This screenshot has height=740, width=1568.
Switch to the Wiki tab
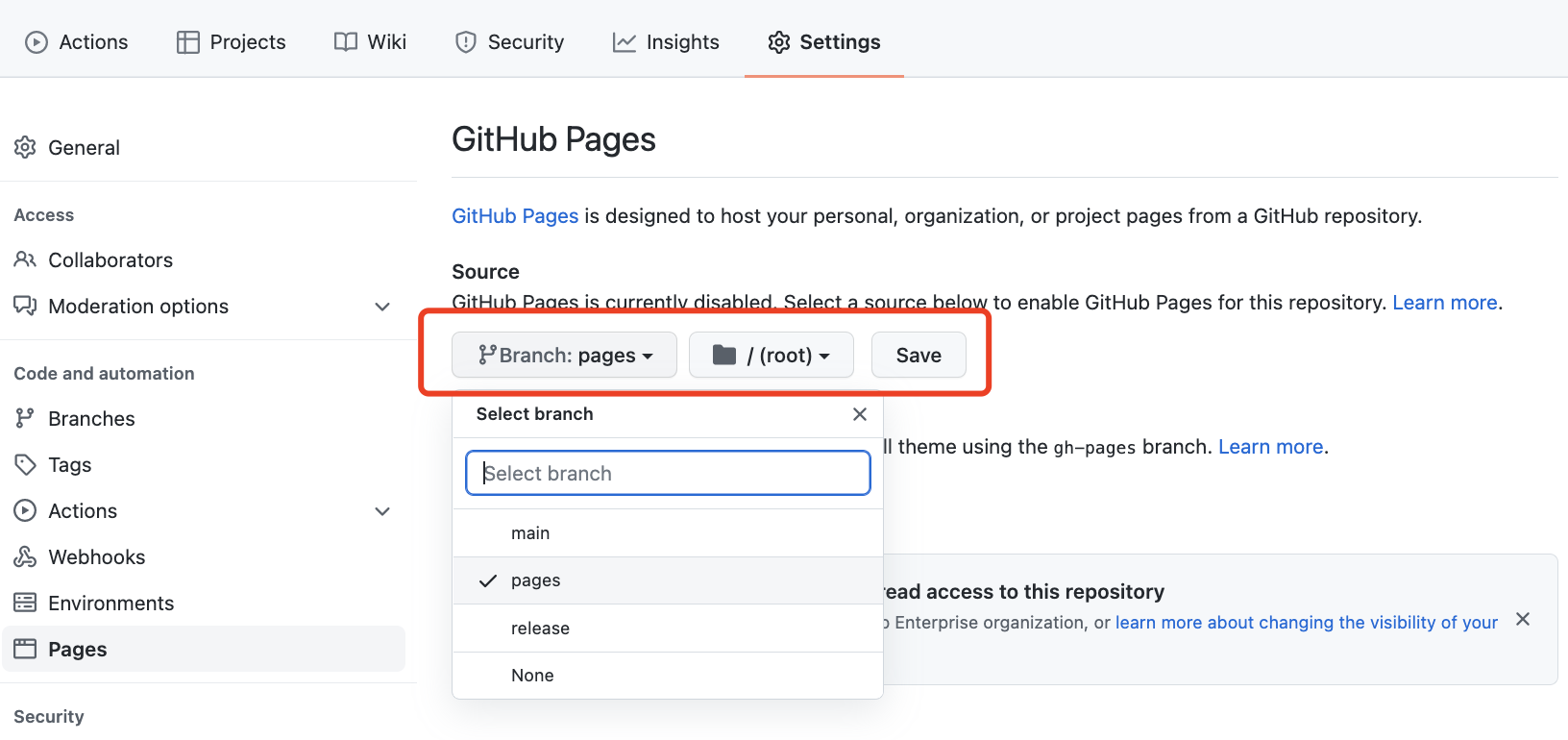click(x=370, y=42)
